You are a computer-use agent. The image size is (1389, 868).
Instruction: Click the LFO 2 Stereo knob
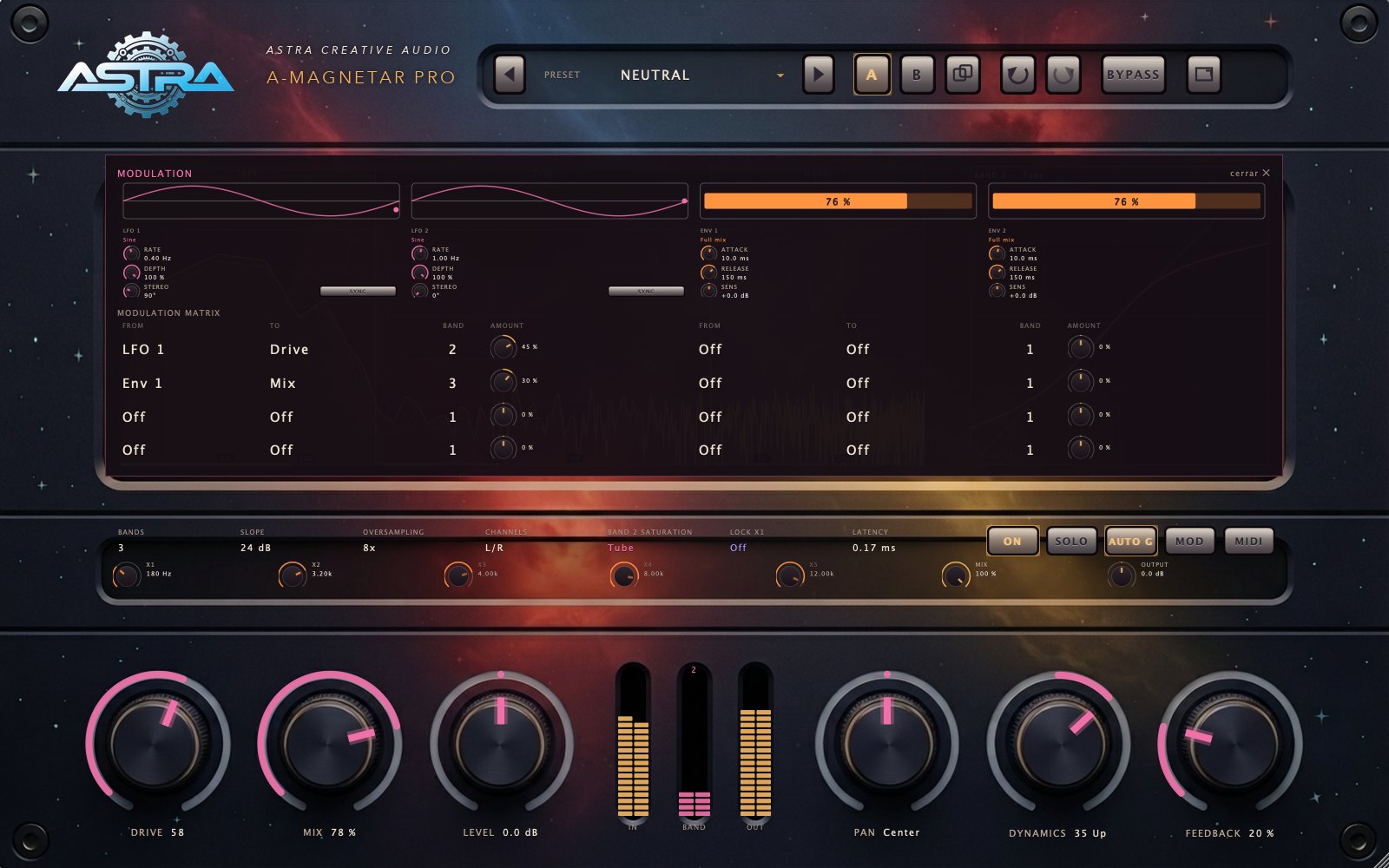419,291
